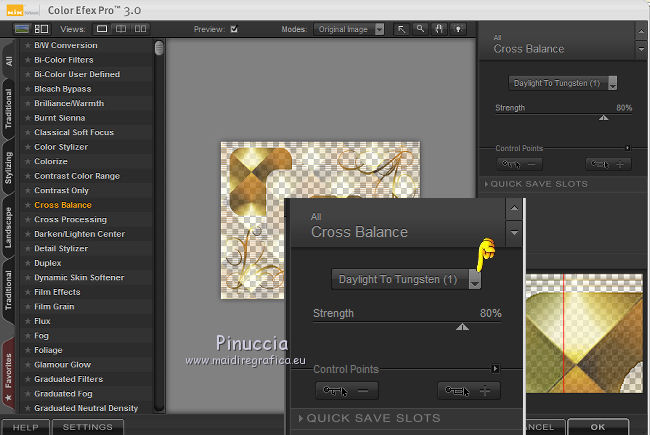Toggle favorite star for Duplex
This screenshot has width=650, height=435.
[28, 263]
